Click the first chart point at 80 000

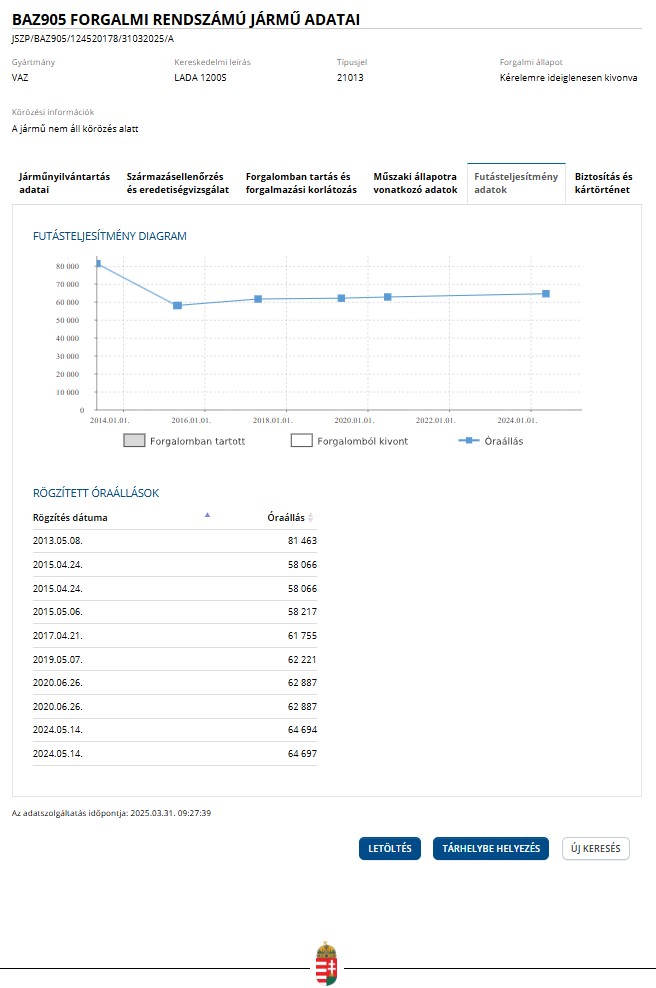(98, 263)
